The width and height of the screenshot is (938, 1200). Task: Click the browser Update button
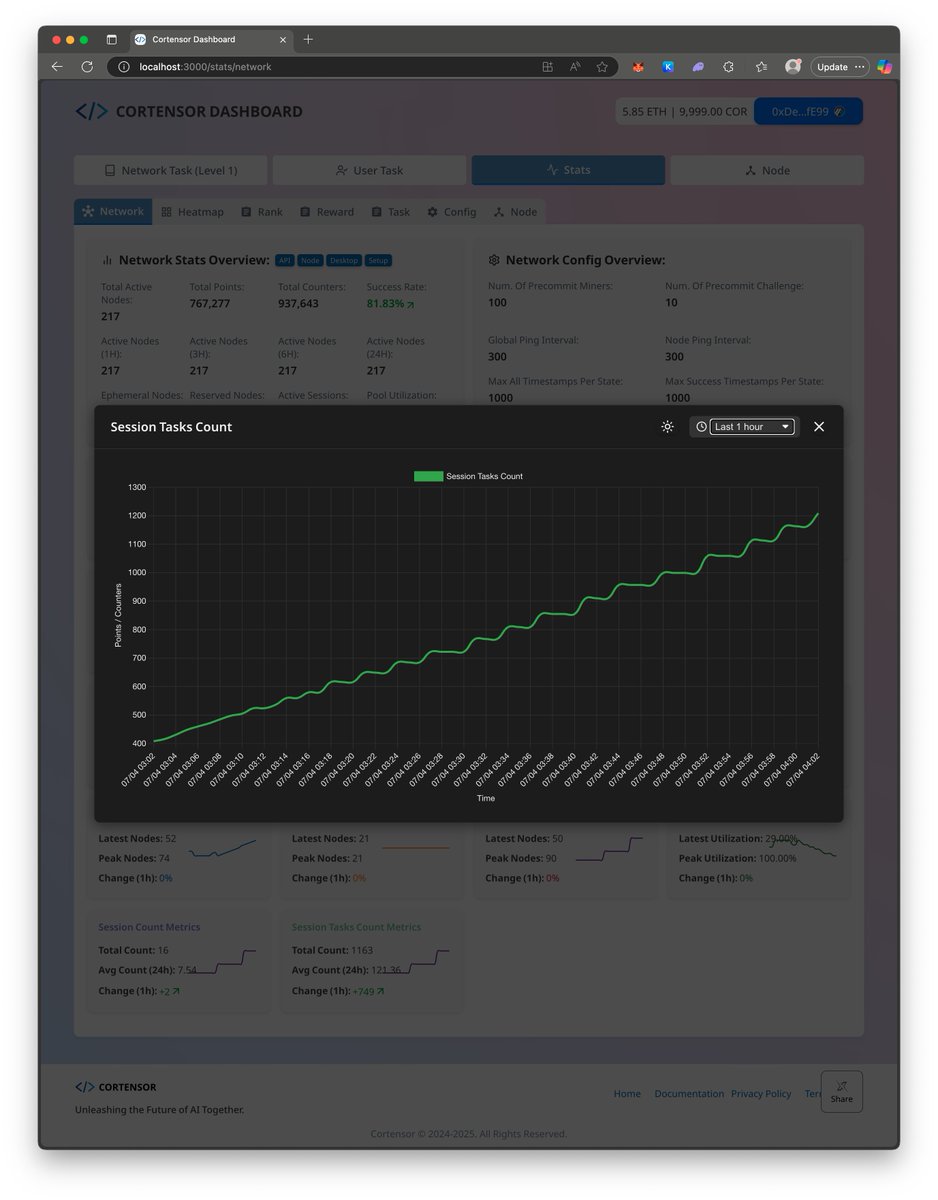[x=832, y=67]
